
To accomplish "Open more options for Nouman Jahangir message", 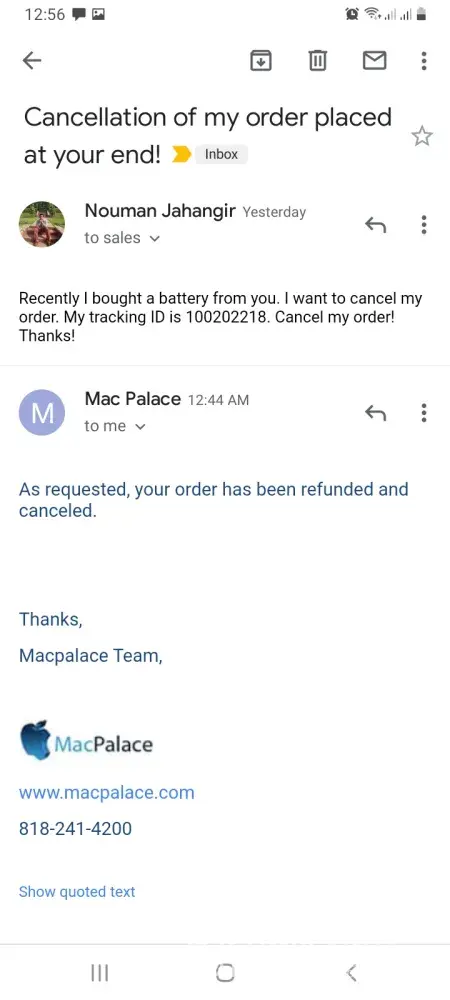I will pos(424,224).
